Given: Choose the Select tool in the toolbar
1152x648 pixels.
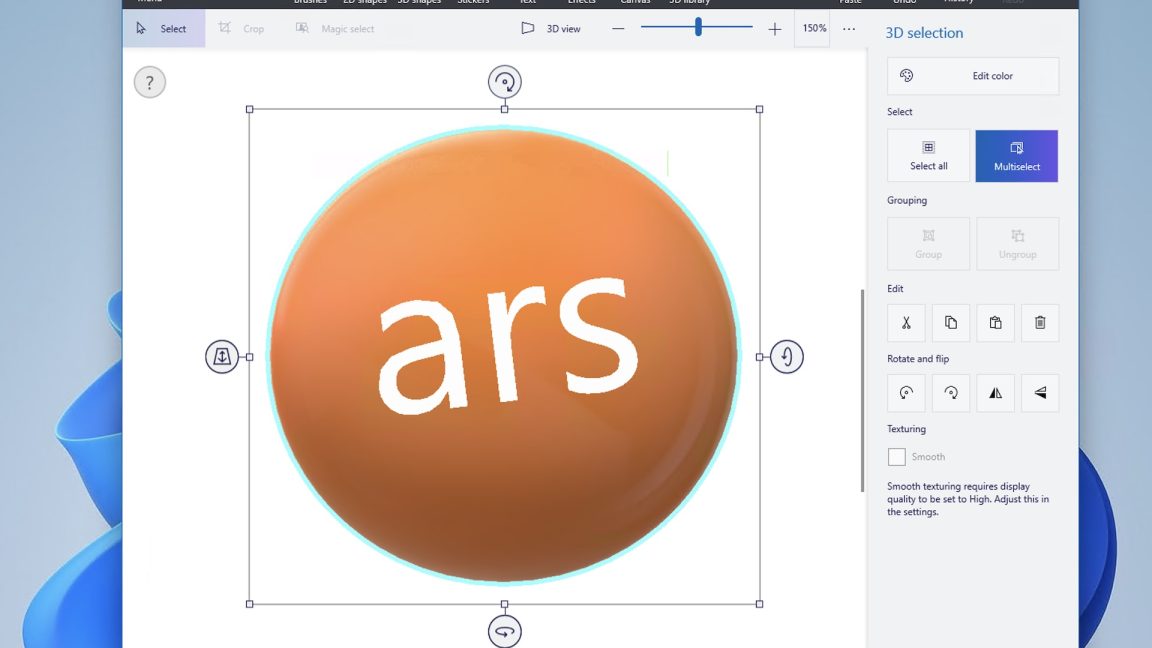Looking at the screenshot, I should [163, 29].
